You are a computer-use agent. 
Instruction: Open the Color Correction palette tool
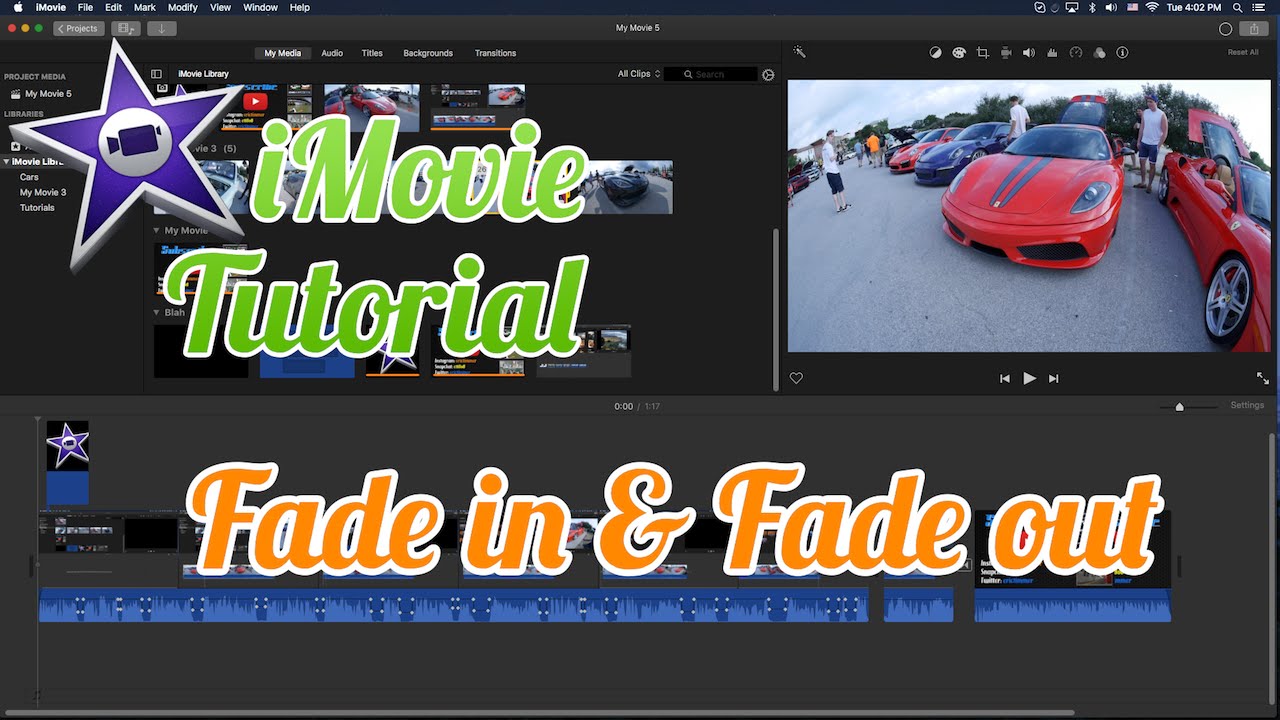[959, 53]
